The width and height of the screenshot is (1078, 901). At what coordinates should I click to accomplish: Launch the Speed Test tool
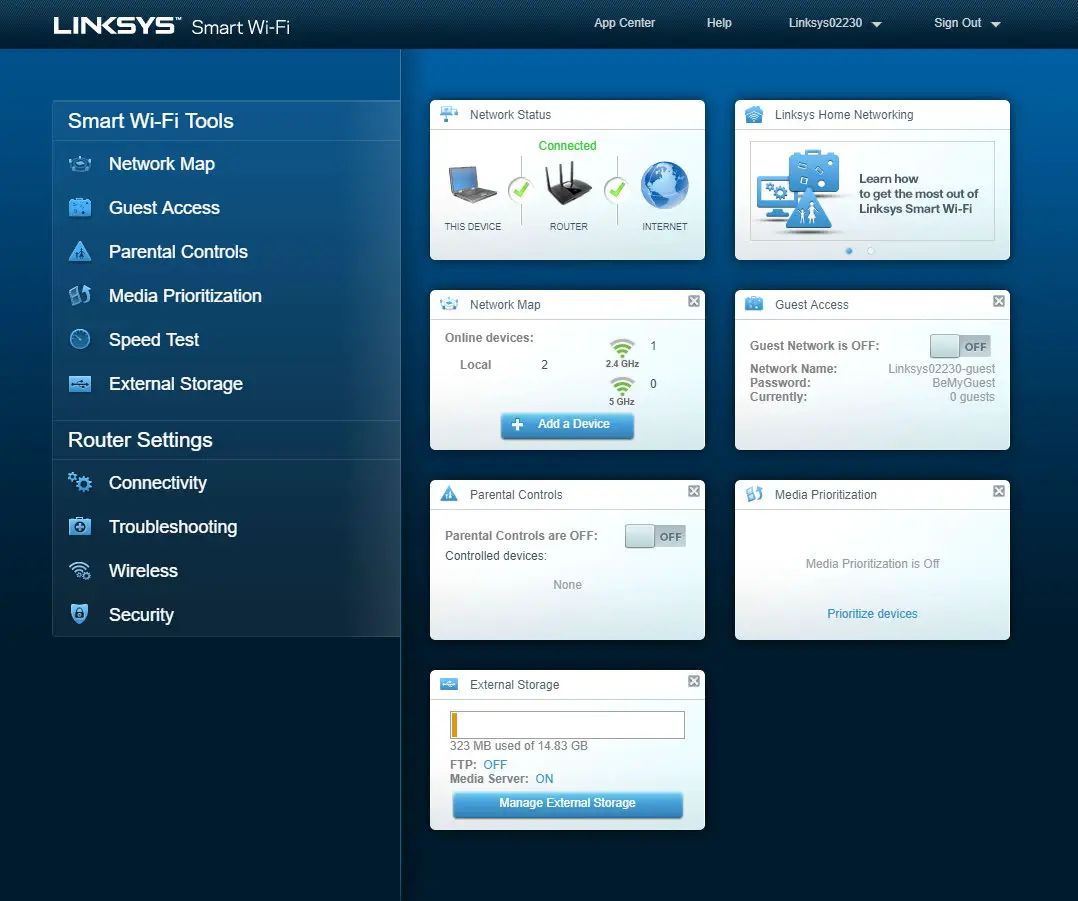point(152,339)
